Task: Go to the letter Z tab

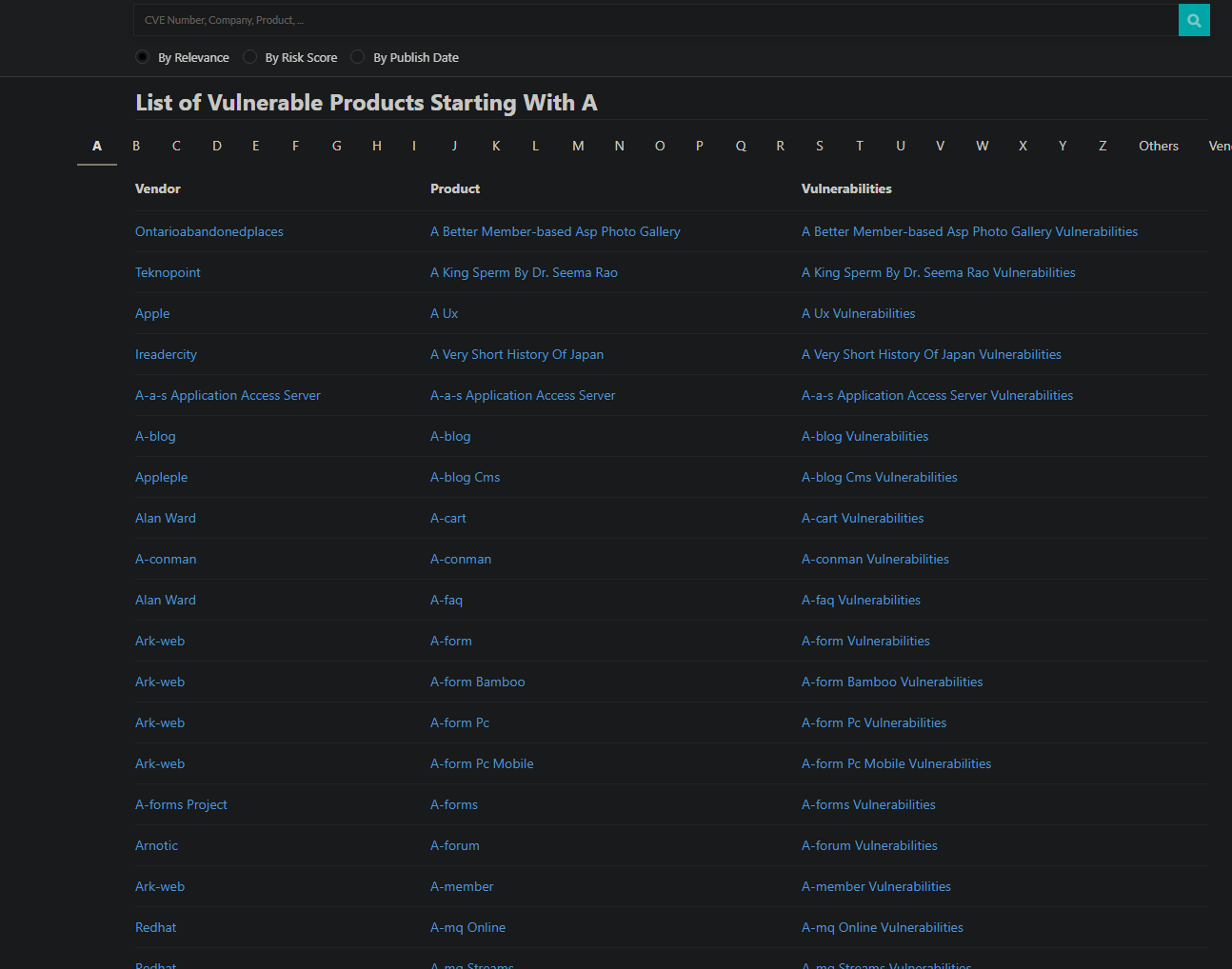Action: point(1103,146)
